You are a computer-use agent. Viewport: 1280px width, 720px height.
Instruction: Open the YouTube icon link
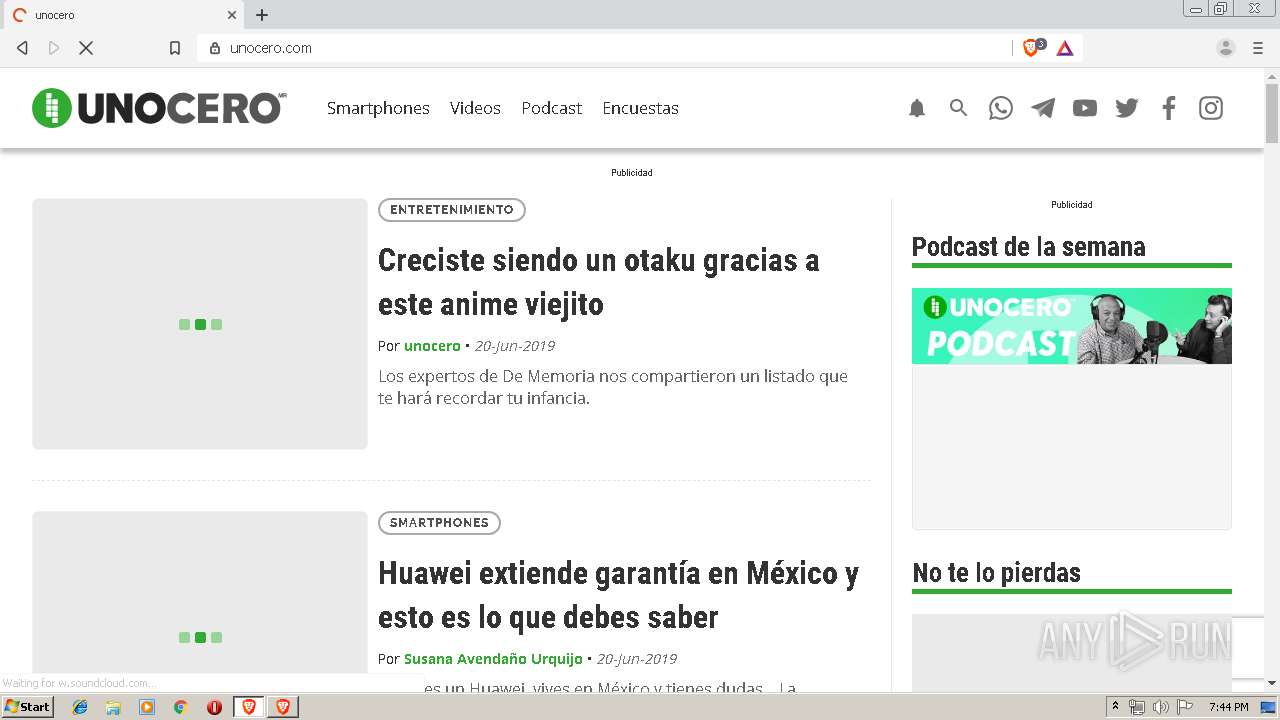click(x=1085, y=108)
